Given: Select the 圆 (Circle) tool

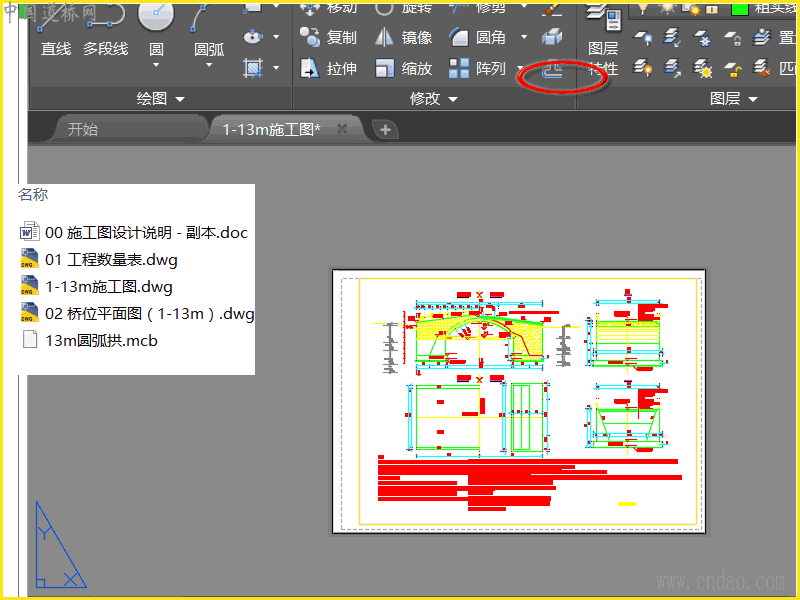Looking at the screenshot, I should point(156,31).
